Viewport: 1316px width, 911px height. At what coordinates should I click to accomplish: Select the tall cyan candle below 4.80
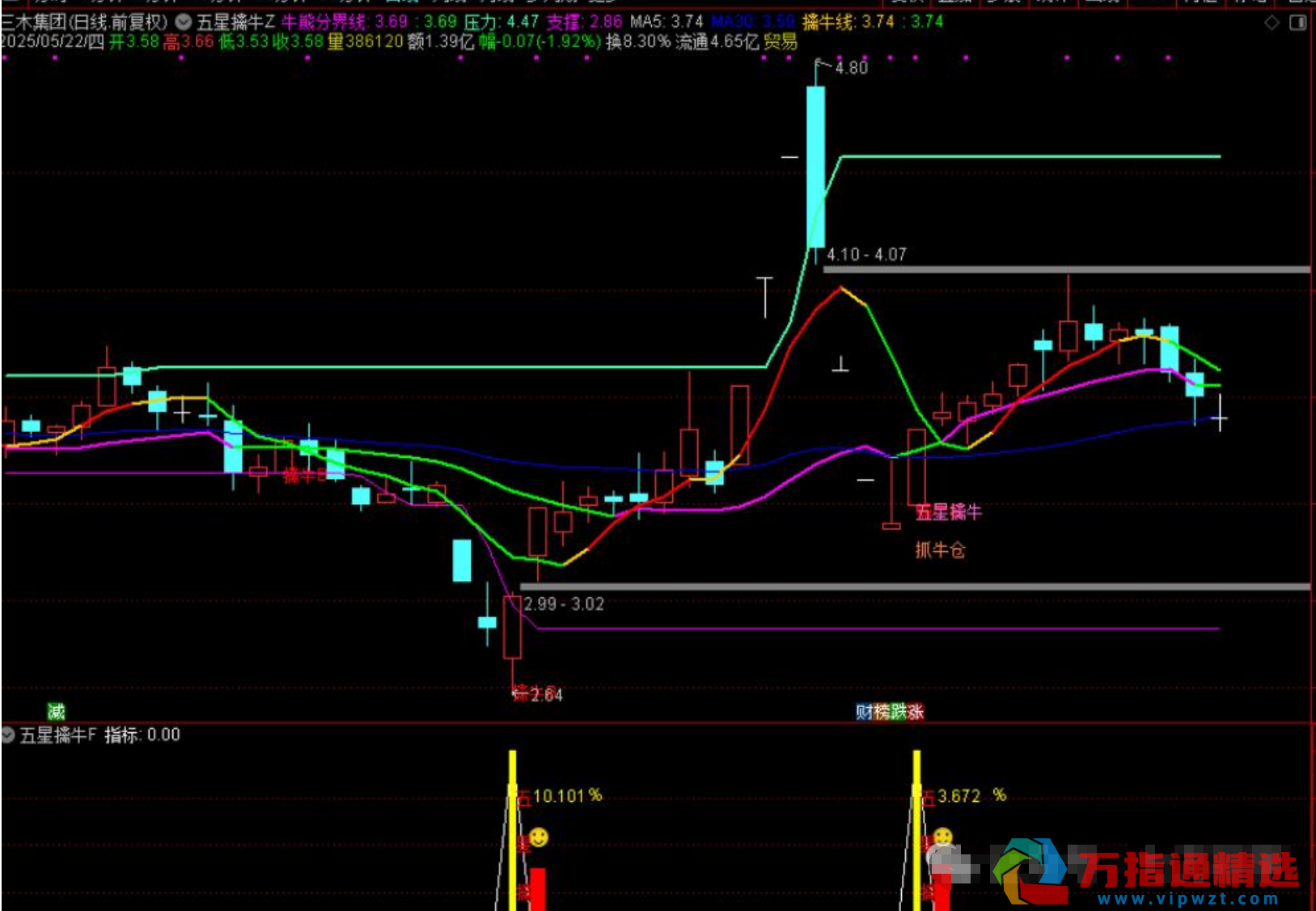[815, 167]
